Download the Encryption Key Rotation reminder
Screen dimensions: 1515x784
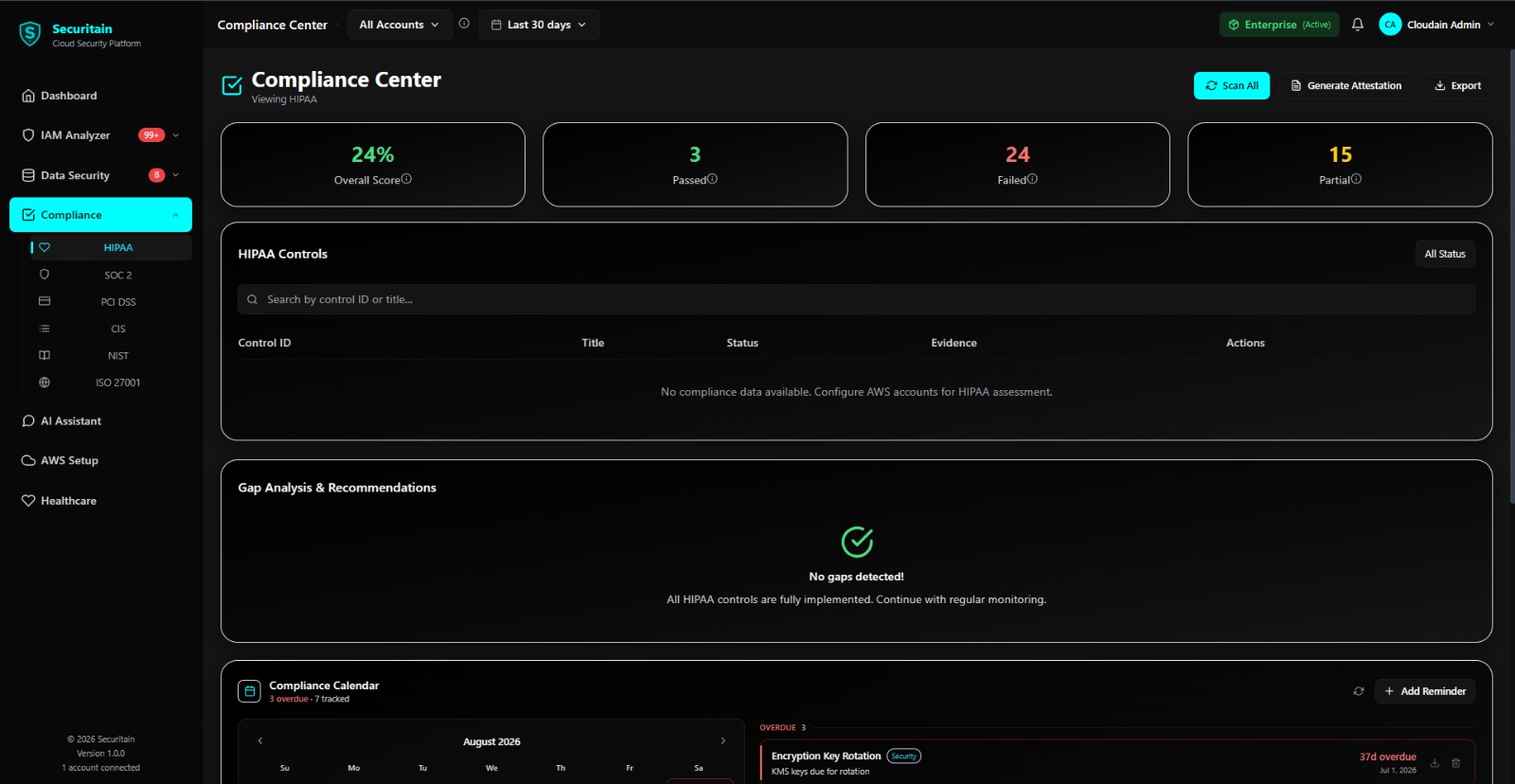tap(1435, 763)
